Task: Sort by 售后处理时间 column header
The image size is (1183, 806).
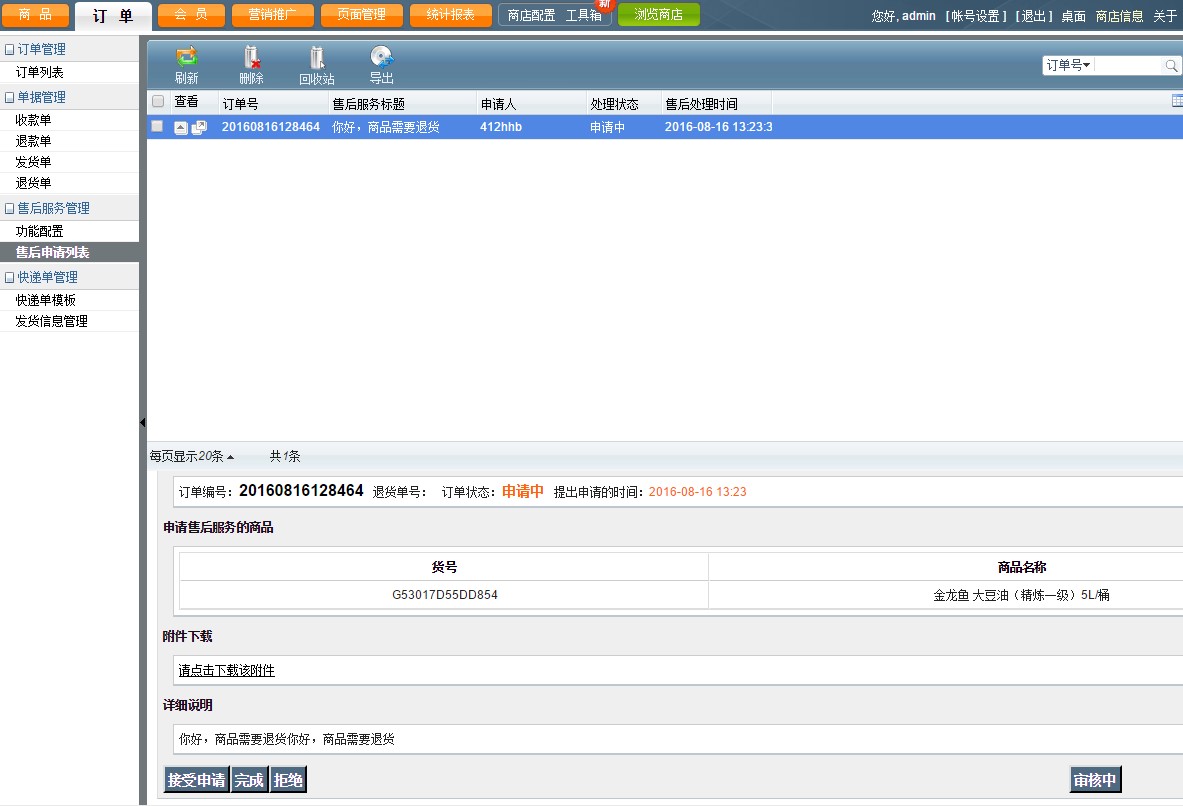Action: coord(701,104)
